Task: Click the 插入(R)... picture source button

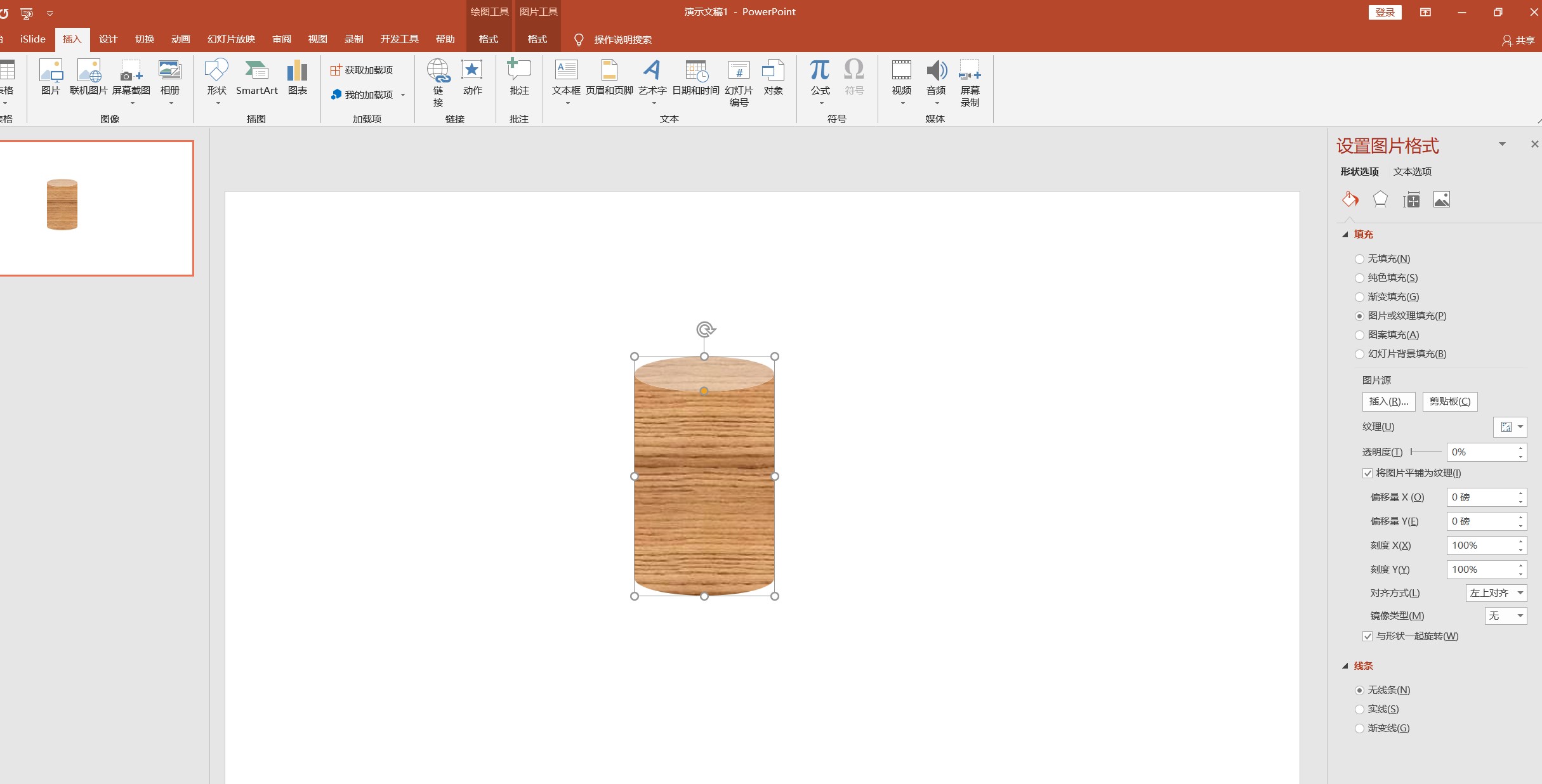Action: point(1388,402)
